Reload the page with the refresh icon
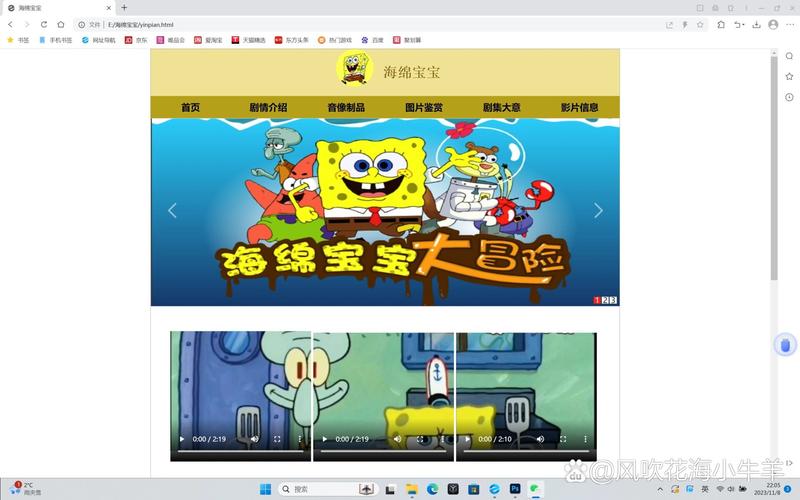The width and height of the screenshot is (800, 500). [x=44, y=24]
